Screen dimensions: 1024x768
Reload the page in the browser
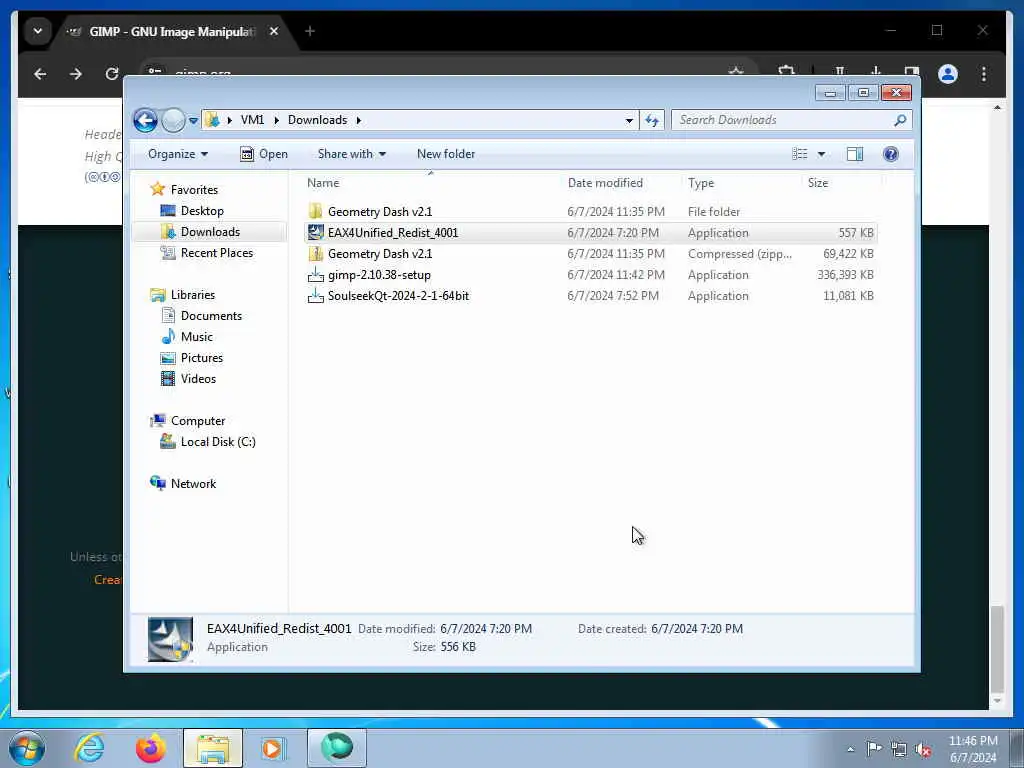tap(112, 74)
